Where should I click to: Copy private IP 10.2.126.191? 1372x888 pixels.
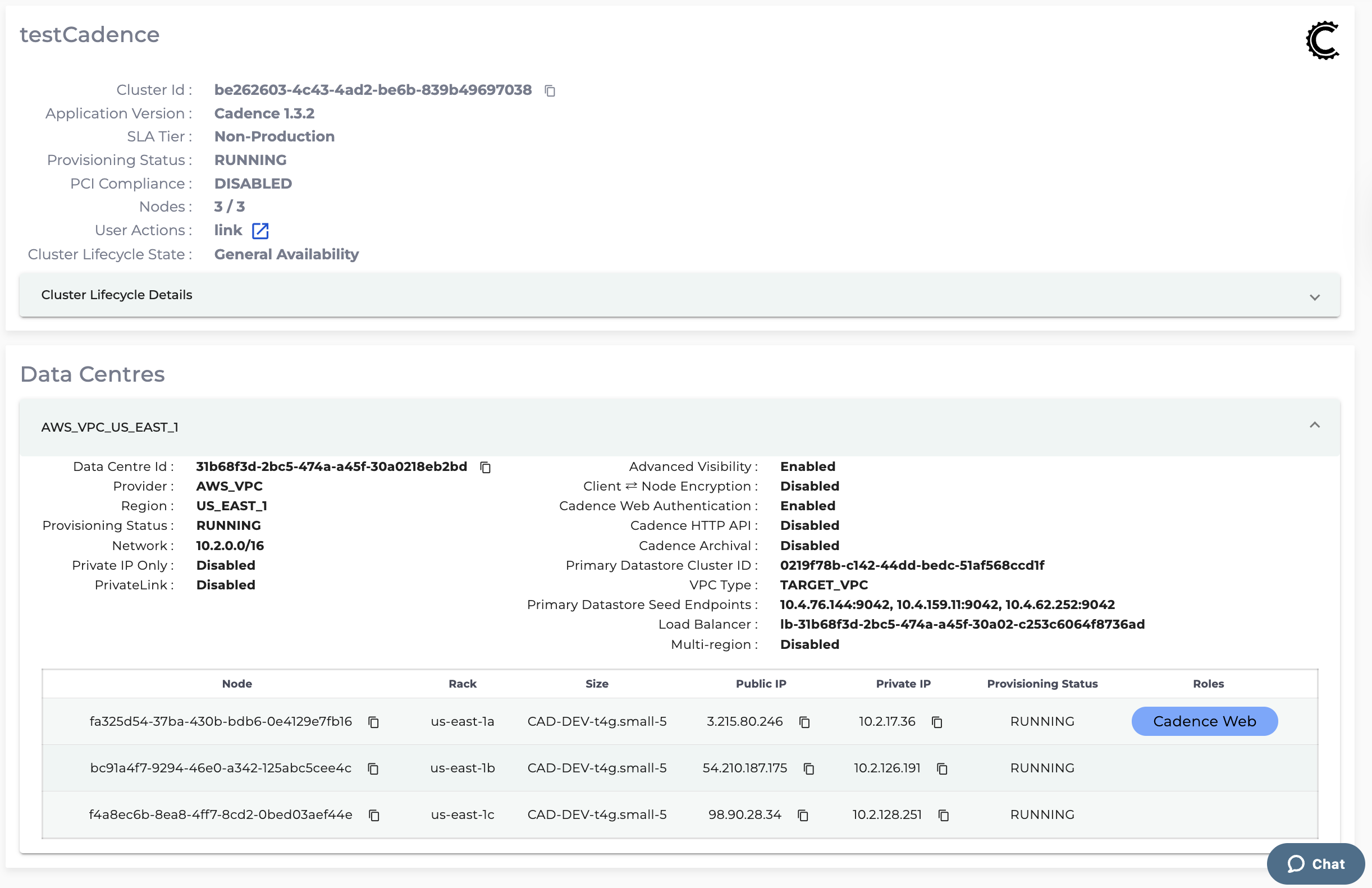942,768
